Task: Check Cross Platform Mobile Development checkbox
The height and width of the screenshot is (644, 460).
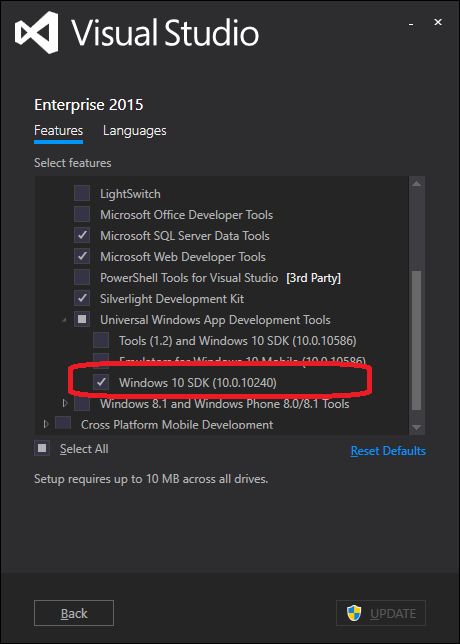Action: pos(63,423)
